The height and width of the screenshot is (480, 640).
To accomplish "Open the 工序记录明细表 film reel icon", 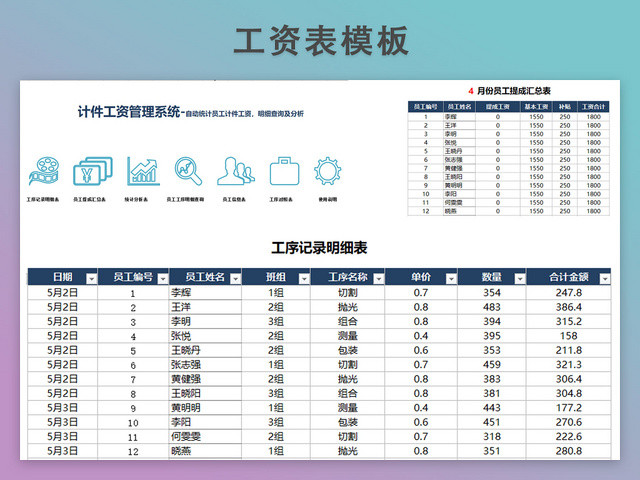I will click(43, 172).
